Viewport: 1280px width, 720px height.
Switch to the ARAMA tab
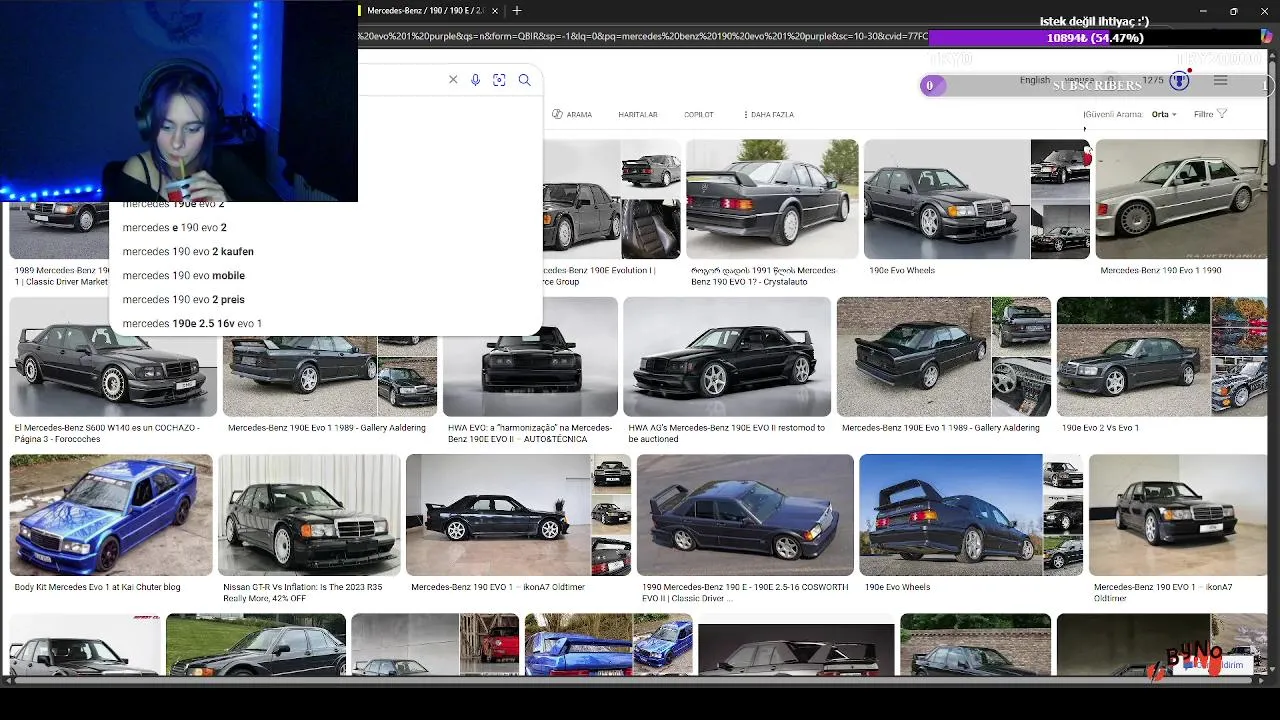[x=572, y=114]
